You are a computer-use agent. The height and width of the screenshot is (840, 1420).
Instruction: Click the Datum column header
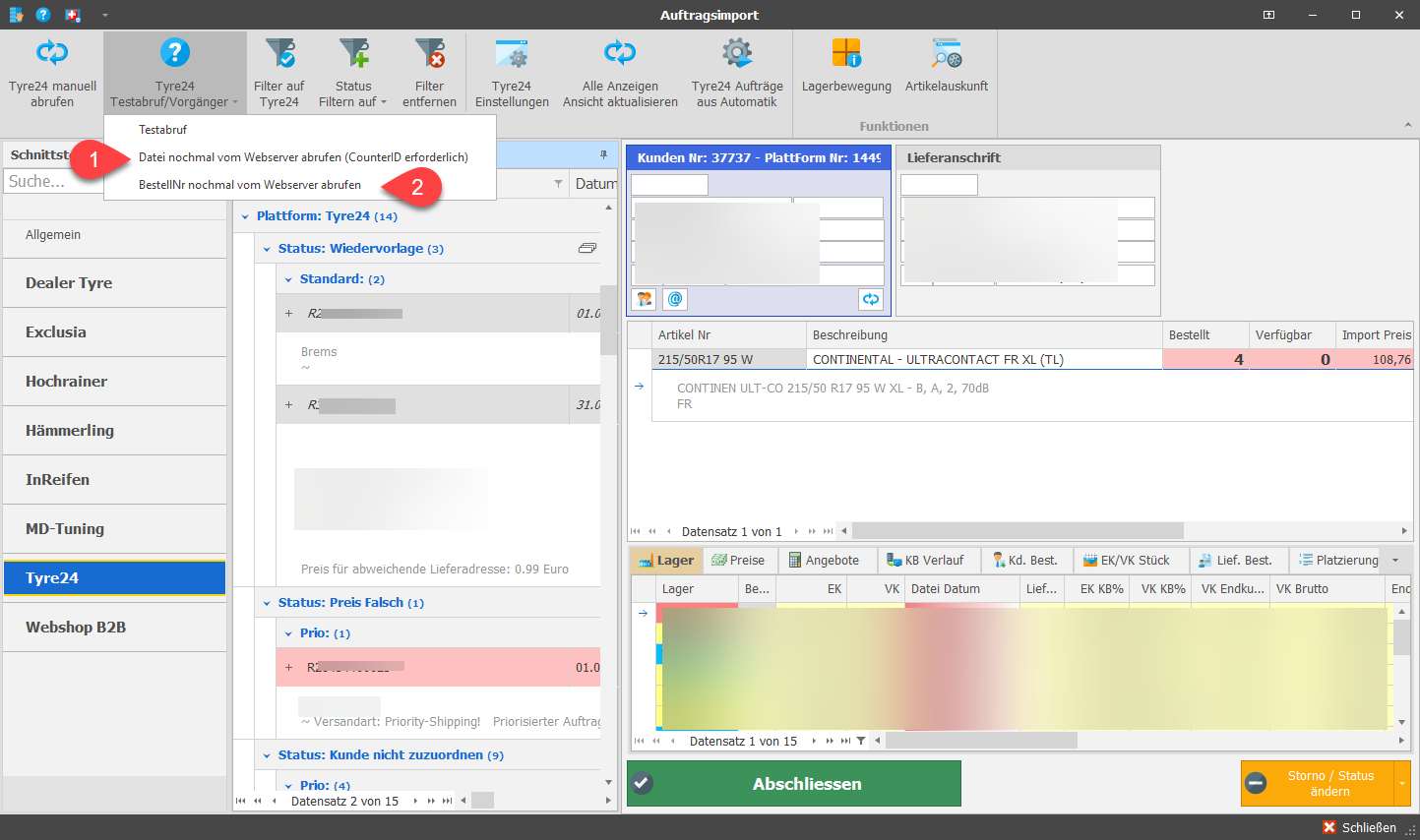pyautogui.click(x=594, y=184)
